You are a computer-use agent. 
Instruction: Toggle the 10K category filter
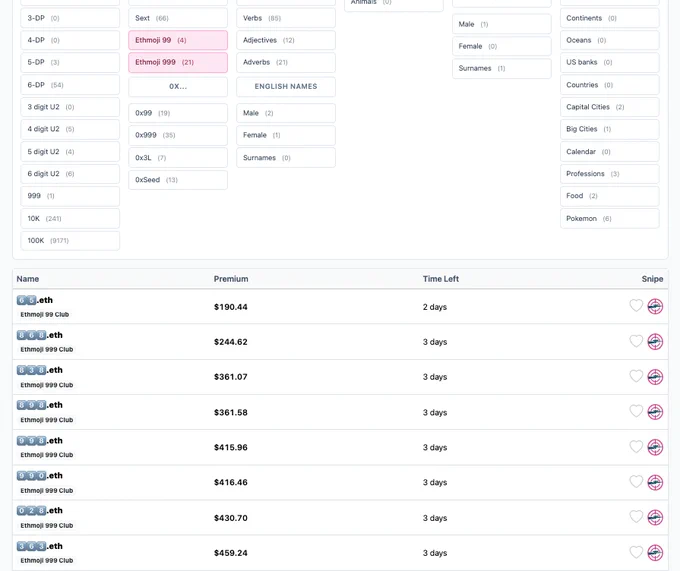[70, 219]
